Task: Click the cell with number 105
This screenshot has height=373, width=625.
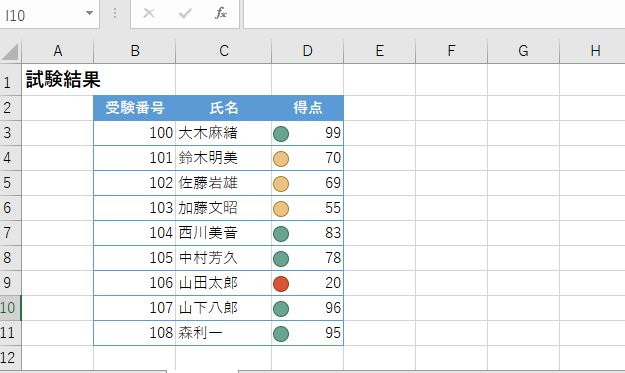Action: point(135,258)
